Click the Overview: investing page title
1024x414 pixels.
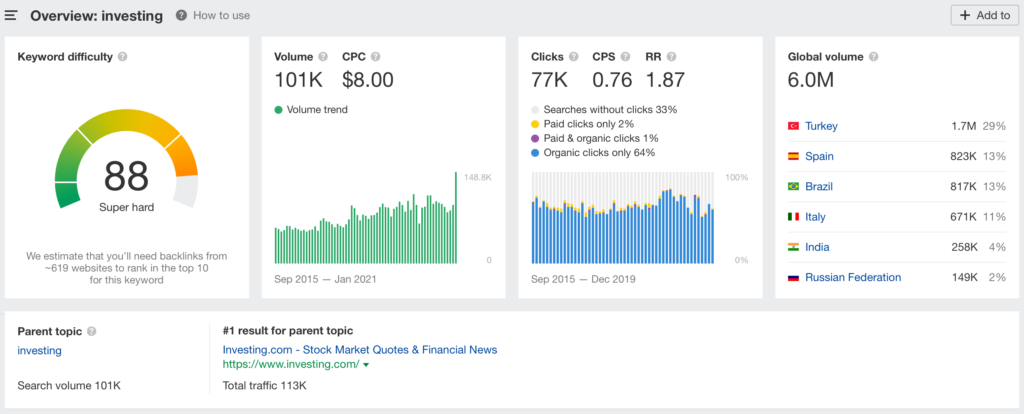tap(97, 16)
